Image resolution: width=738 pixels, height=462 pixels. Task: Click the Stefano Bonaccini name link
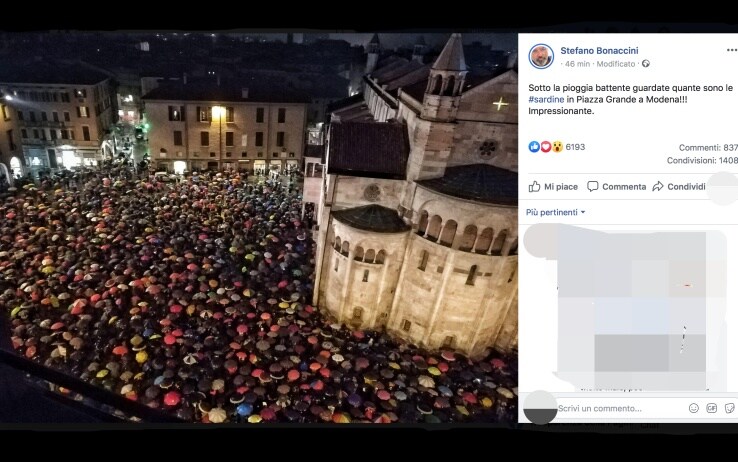coord(599,50)
